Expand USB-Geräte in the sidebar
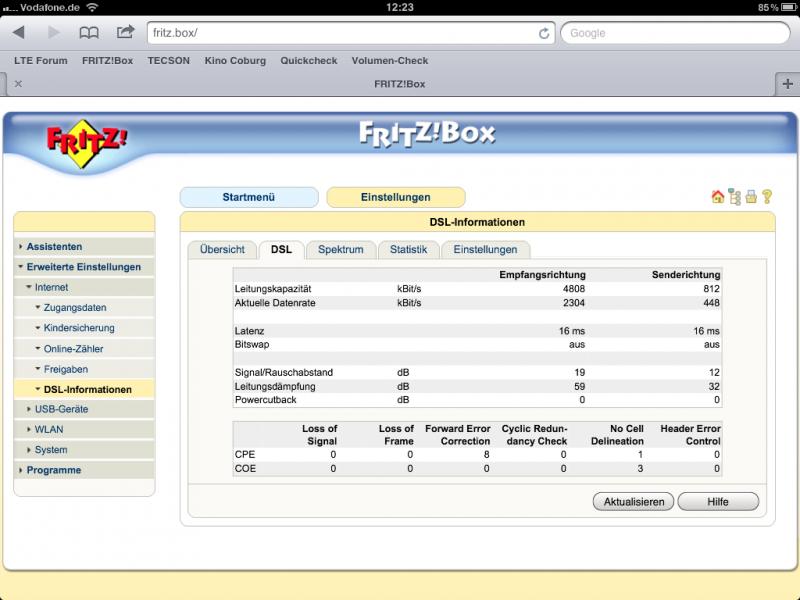Viewport: 800px width, 600px height. point(84,409)
